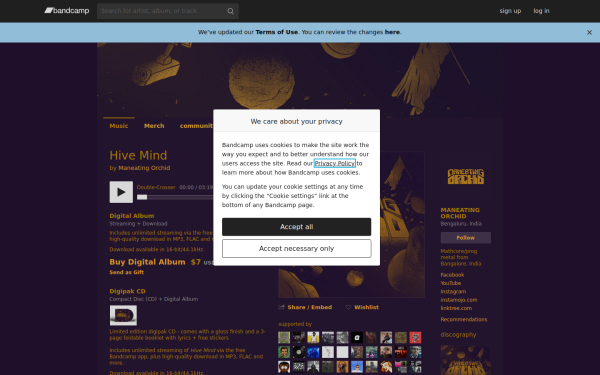Open the Facebook link
600x375 pixels.
pyautogui.click(x=452, y=275)
